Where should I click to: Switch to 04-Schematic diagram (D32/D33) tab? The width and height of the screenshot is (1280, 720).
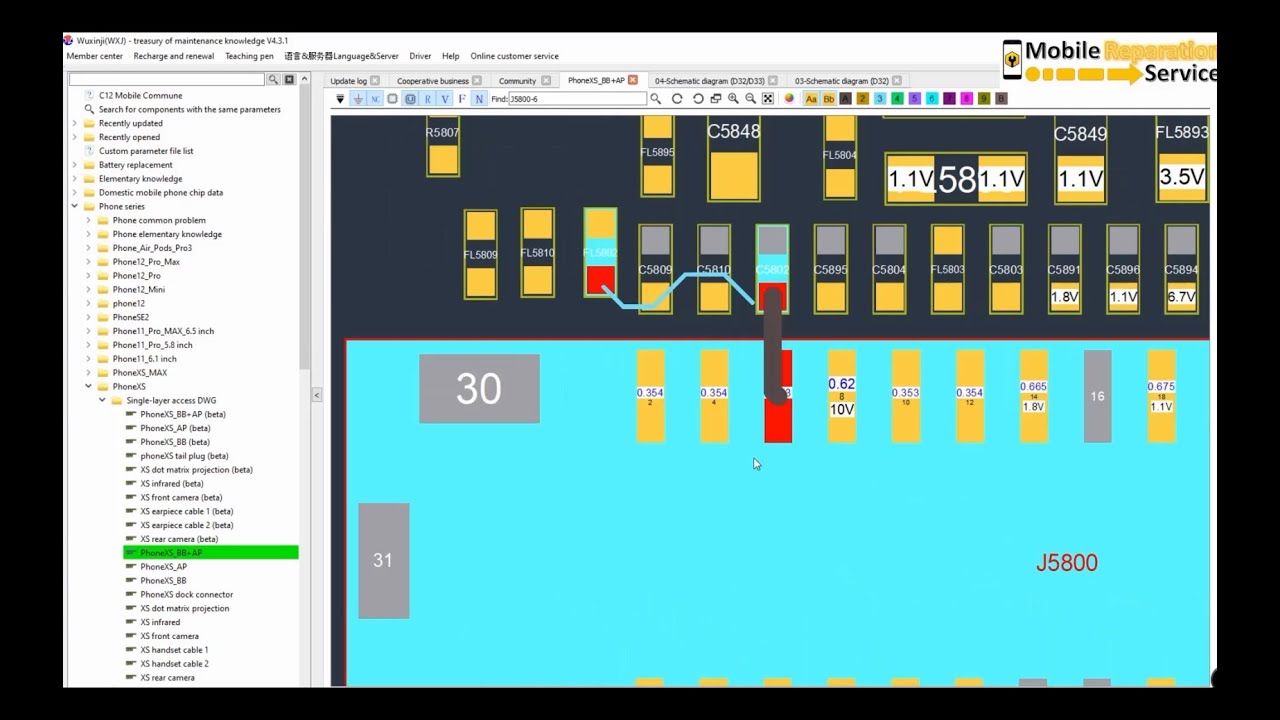[710, 81]
